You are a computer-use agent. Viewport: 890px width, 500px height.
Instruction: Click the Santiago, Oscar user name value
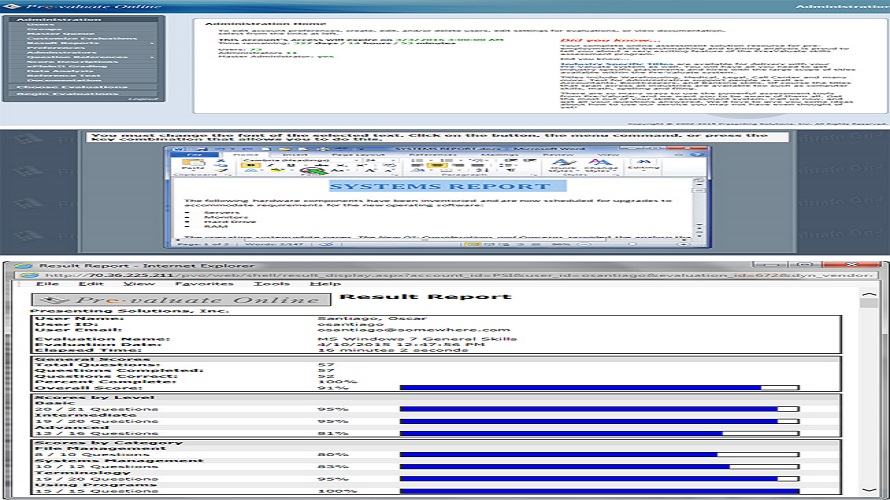coord(372,318)
